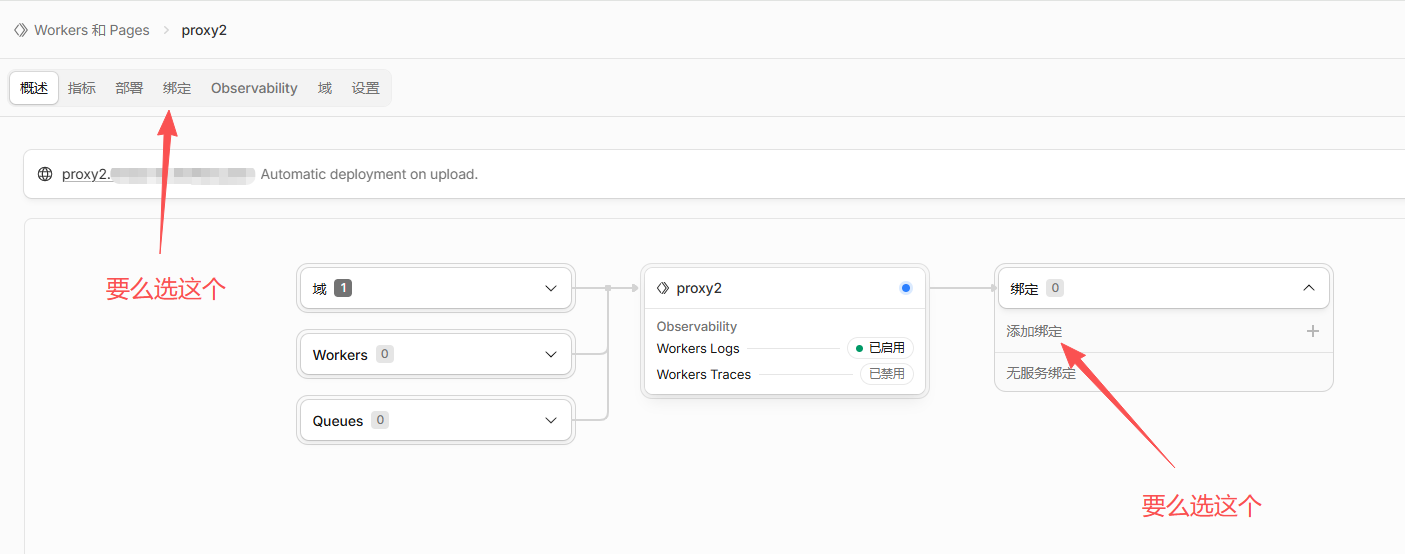Switch to the 域 tab

(325, 88)
